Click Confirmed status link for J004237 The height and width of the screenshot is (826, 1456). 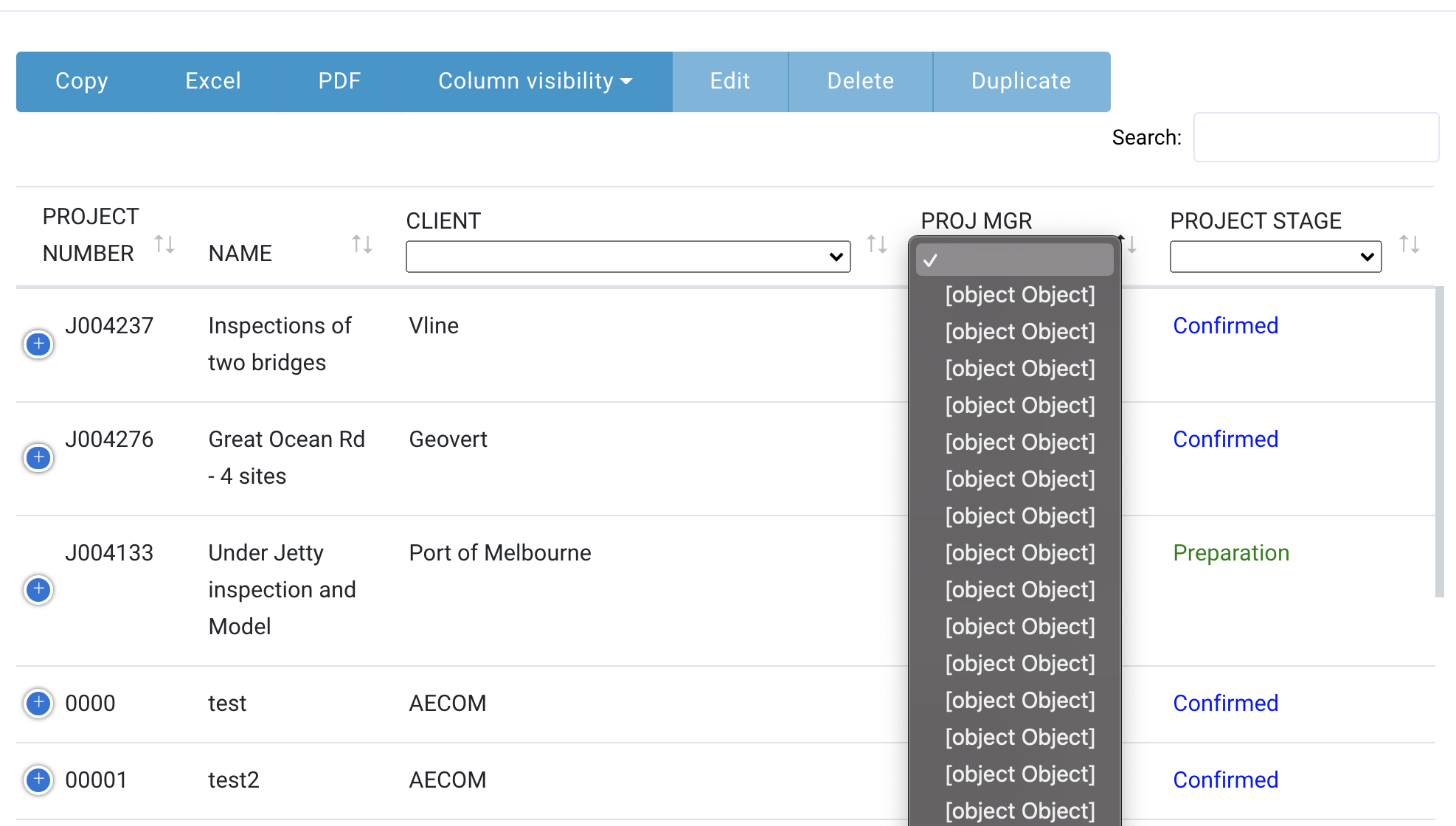1224,325
